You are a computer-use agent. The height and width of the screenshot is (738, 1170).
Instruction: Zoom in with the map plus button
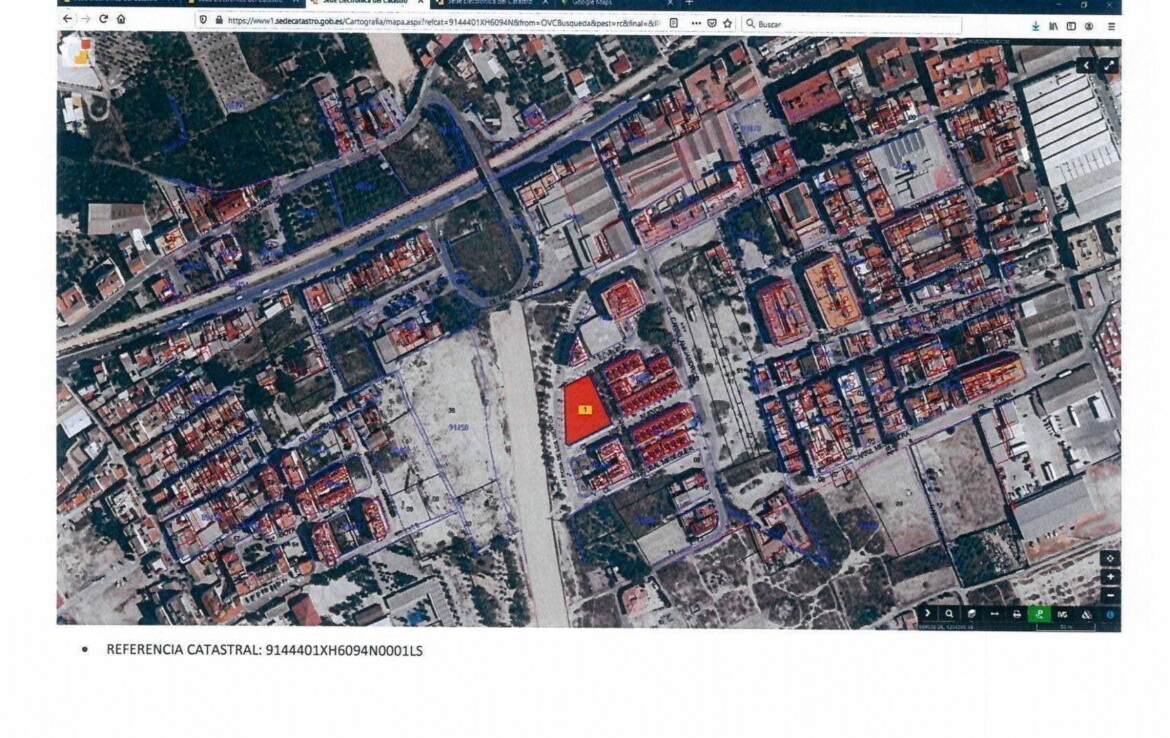[1110, 577]
